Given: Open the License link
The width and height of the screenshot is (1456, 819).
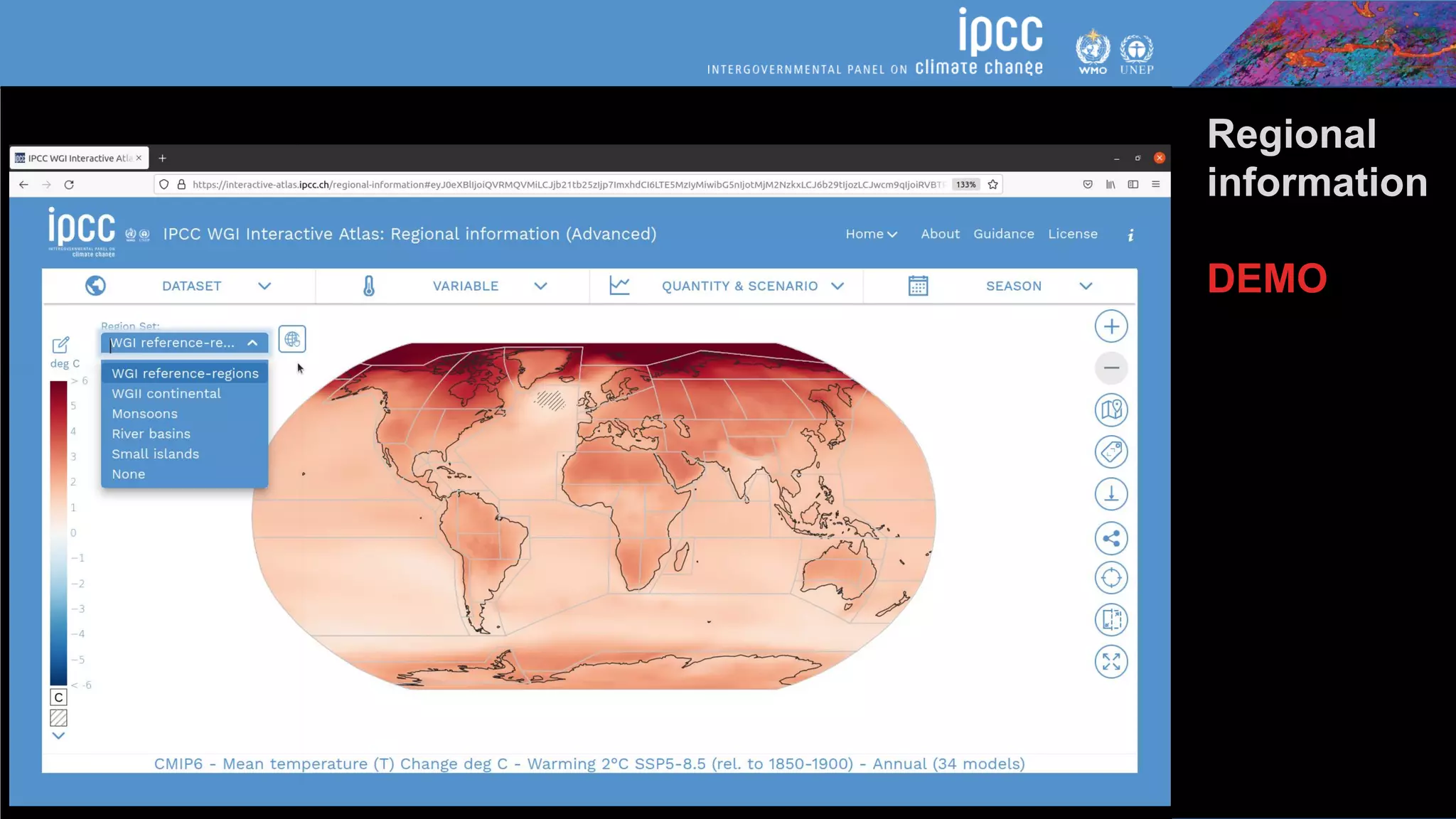Looking at the screenshot, I should (x=1072, y=234).
